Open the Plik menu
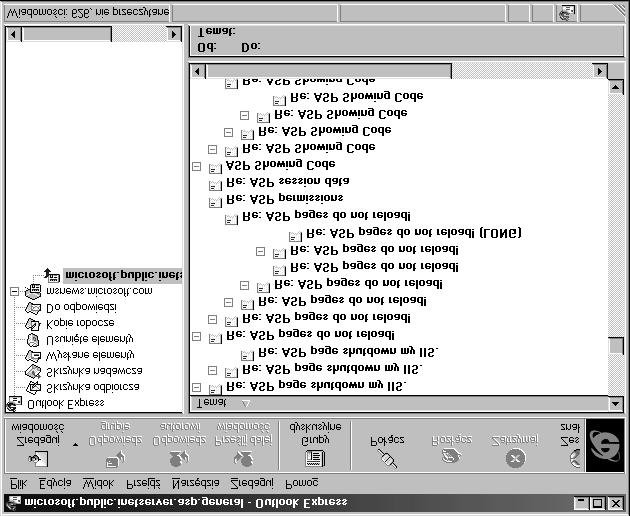Viewport: 630px width, 516px height. 18,483
